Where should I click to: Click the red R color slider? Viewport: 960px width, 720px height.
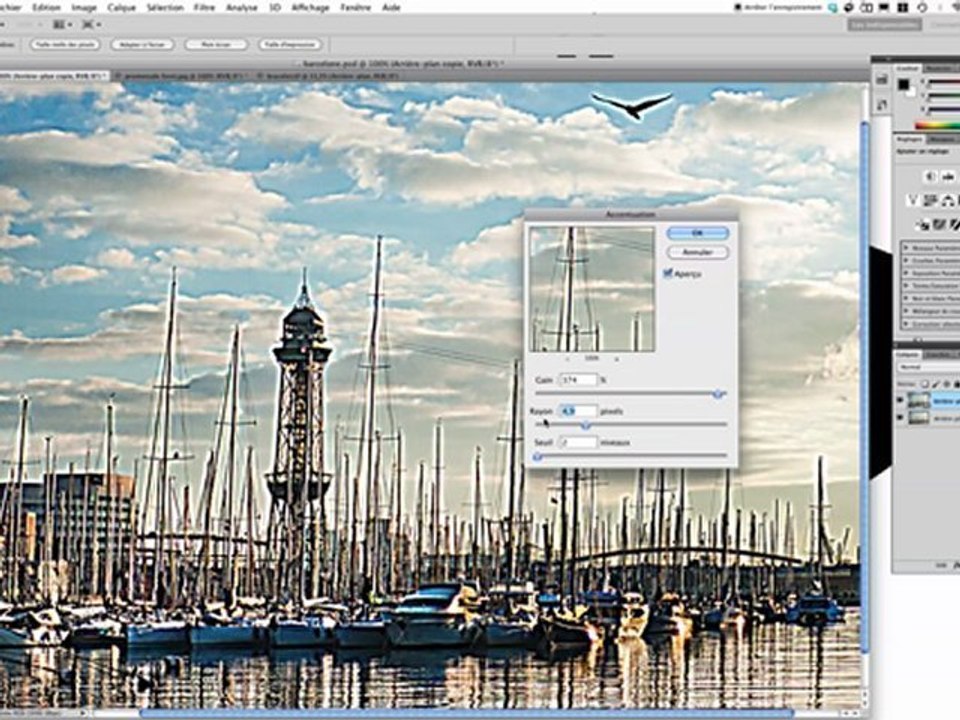(x=944, y=81)
